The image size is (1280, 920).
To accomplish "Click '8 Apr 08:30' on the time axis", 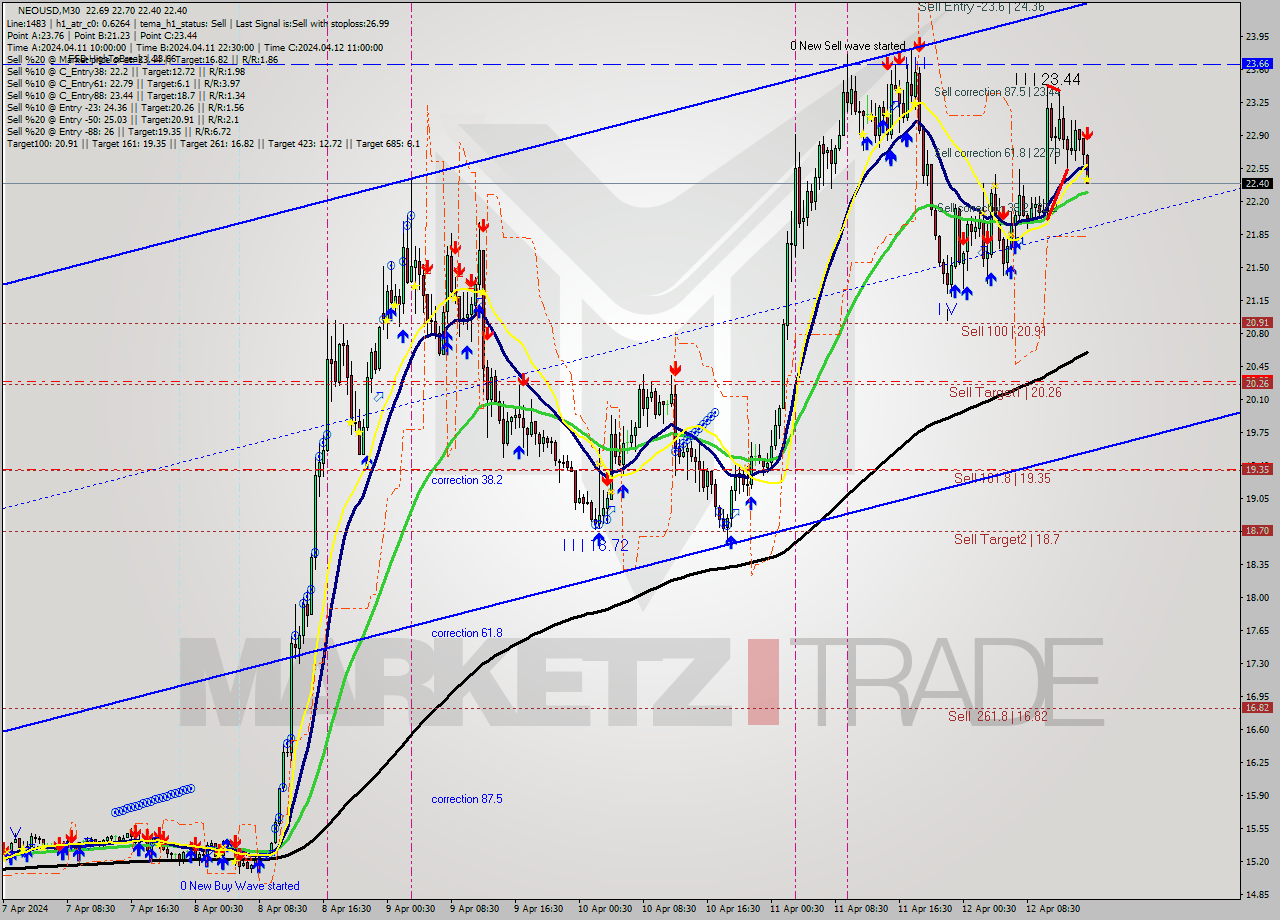I will (285, 908).
